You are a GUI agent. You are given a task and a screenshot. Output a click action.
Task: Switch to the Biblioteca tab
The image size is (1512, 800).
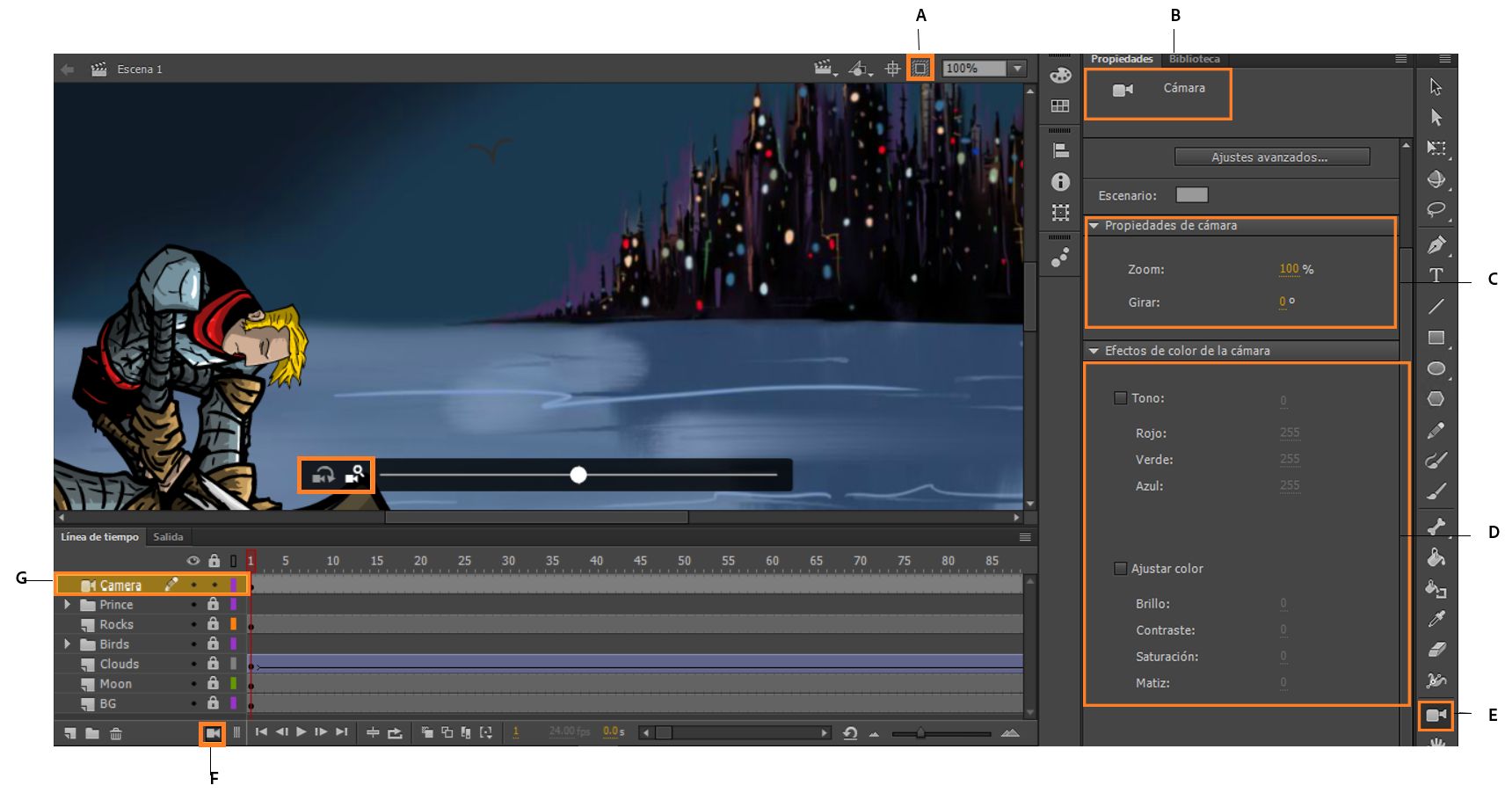click(1194, 59)
